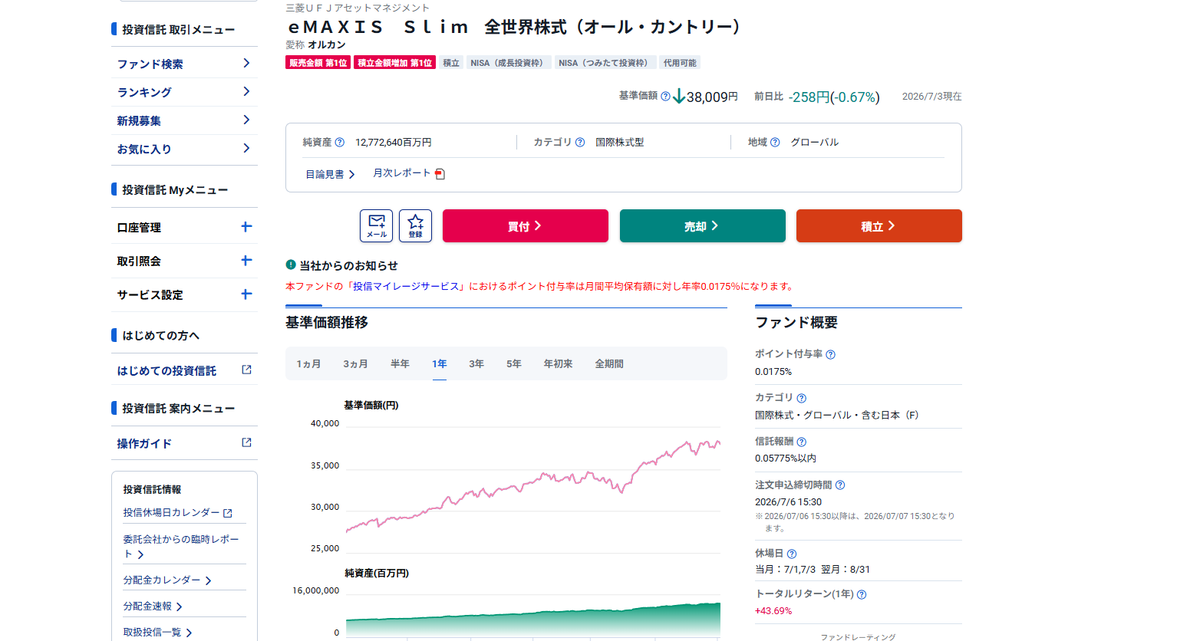Image resolution: width=1200 pixels, height=641 pixels.
Task: Open ランキング chevron
Action: pos(246,92)
